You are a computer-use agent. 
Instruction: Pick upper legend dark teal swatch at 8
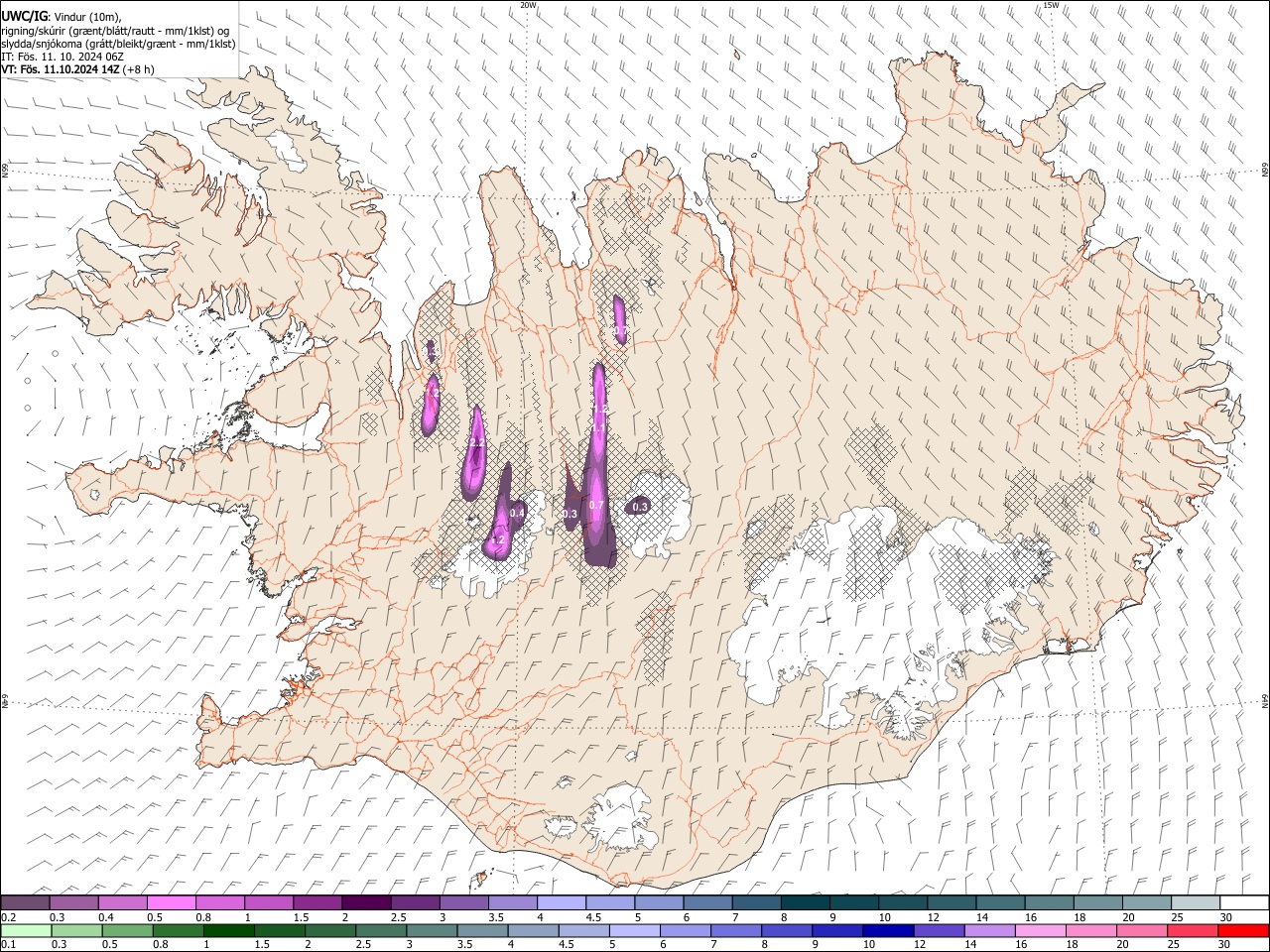(804, 902)
